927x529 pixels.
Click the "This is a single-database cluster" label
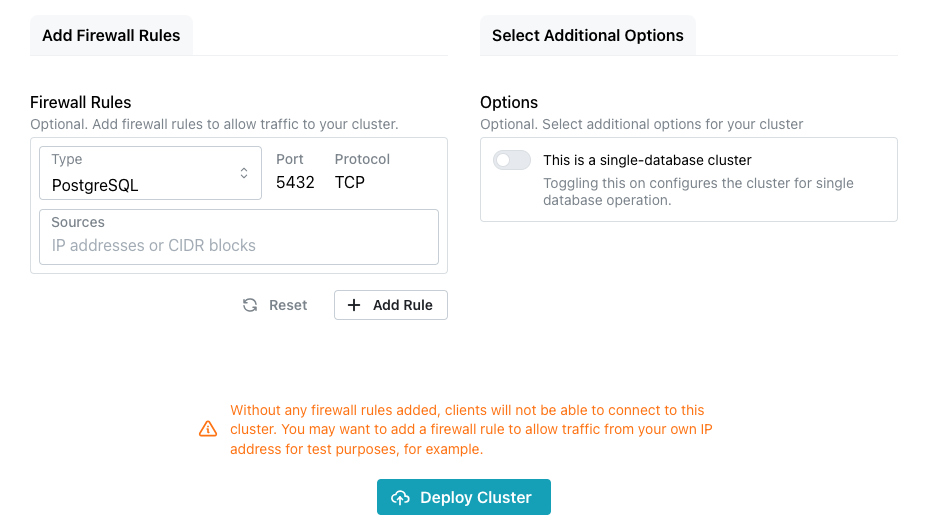pyautogui.click(x=647, y=160)
